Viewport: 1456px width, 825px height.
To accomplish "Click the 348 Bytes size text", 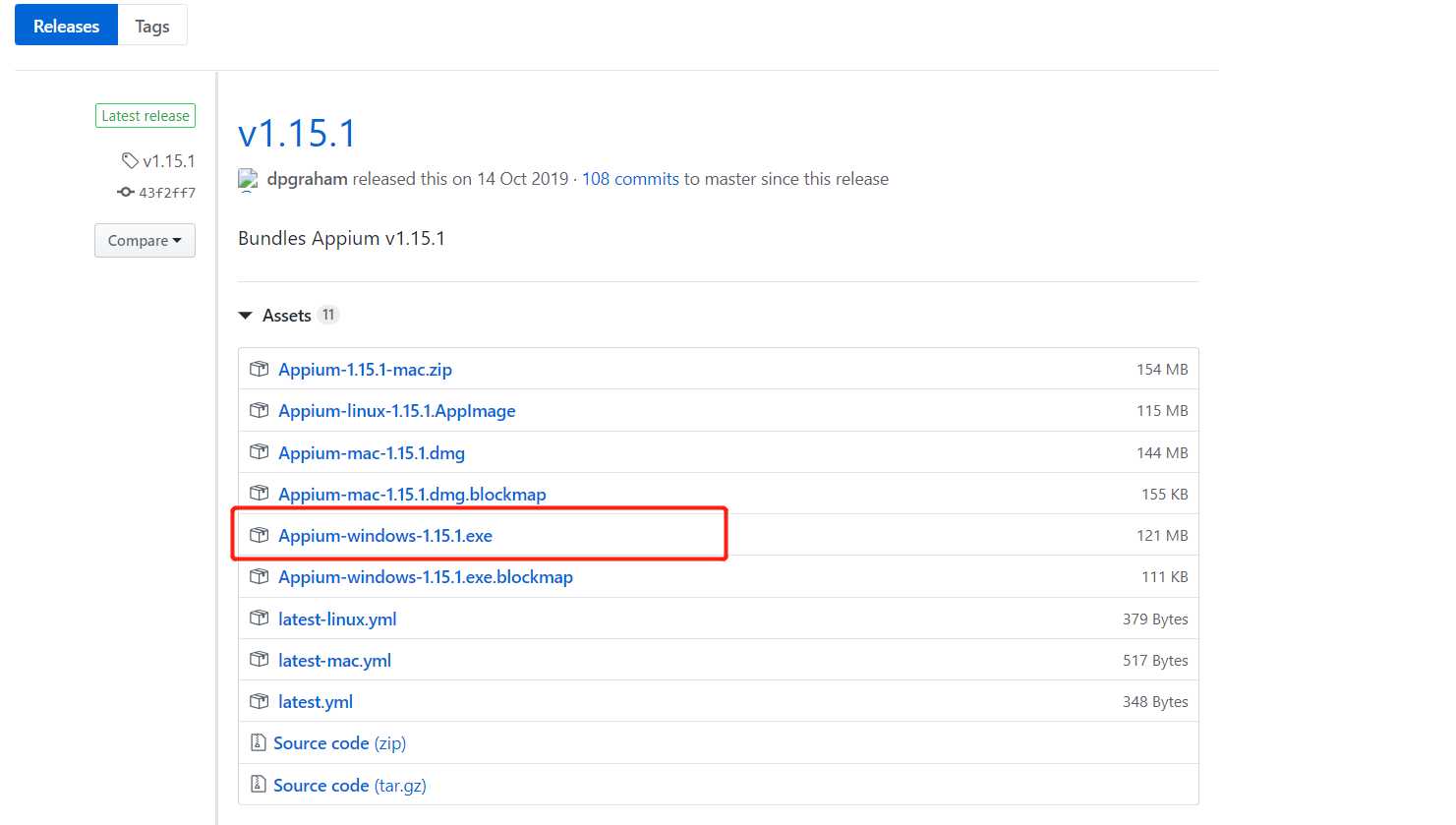I will tap(1155, 702).
